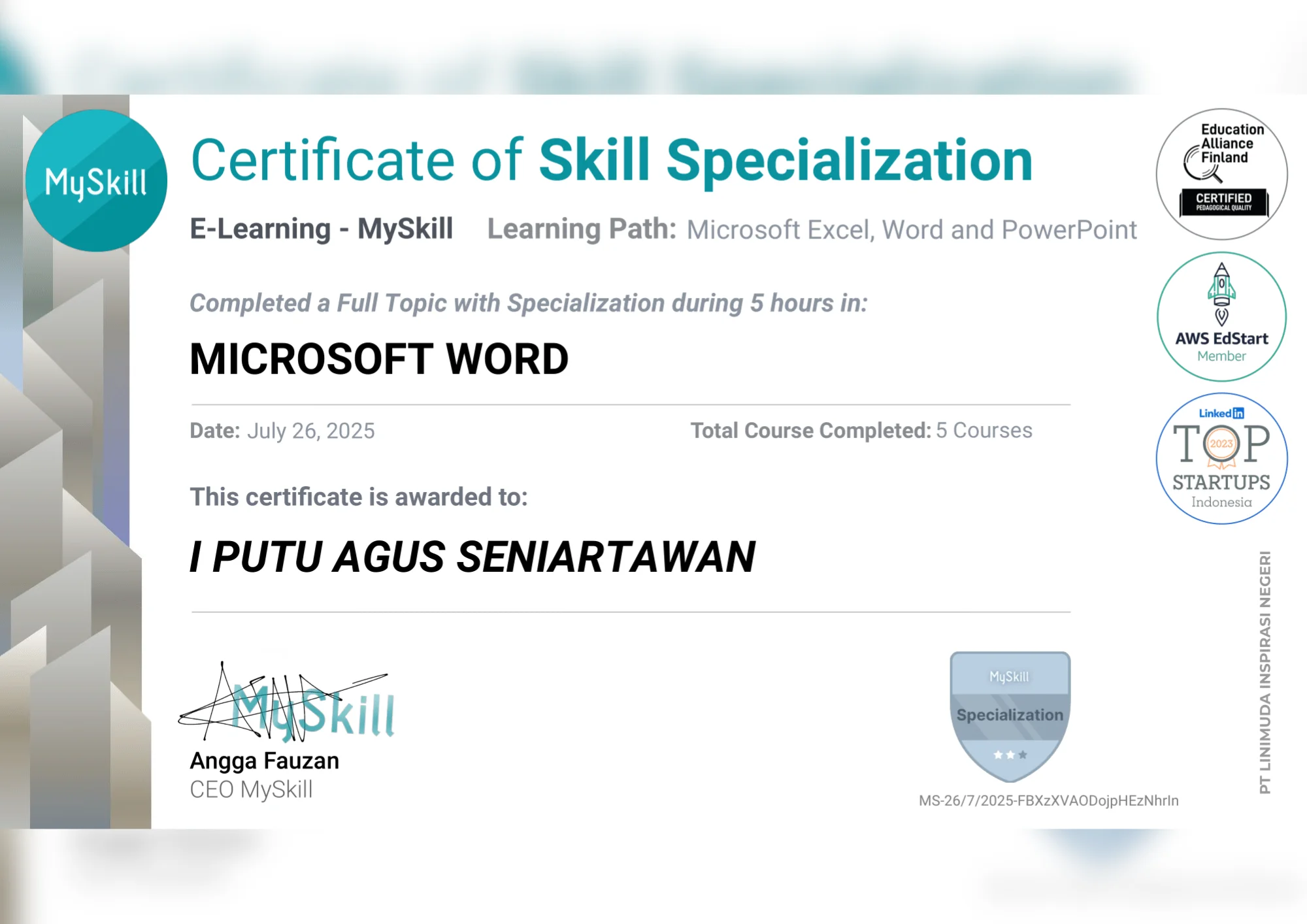This screenshot has width=1307, height=924.
Task: Click the "5 Courses" value
Action: (984, 431)
